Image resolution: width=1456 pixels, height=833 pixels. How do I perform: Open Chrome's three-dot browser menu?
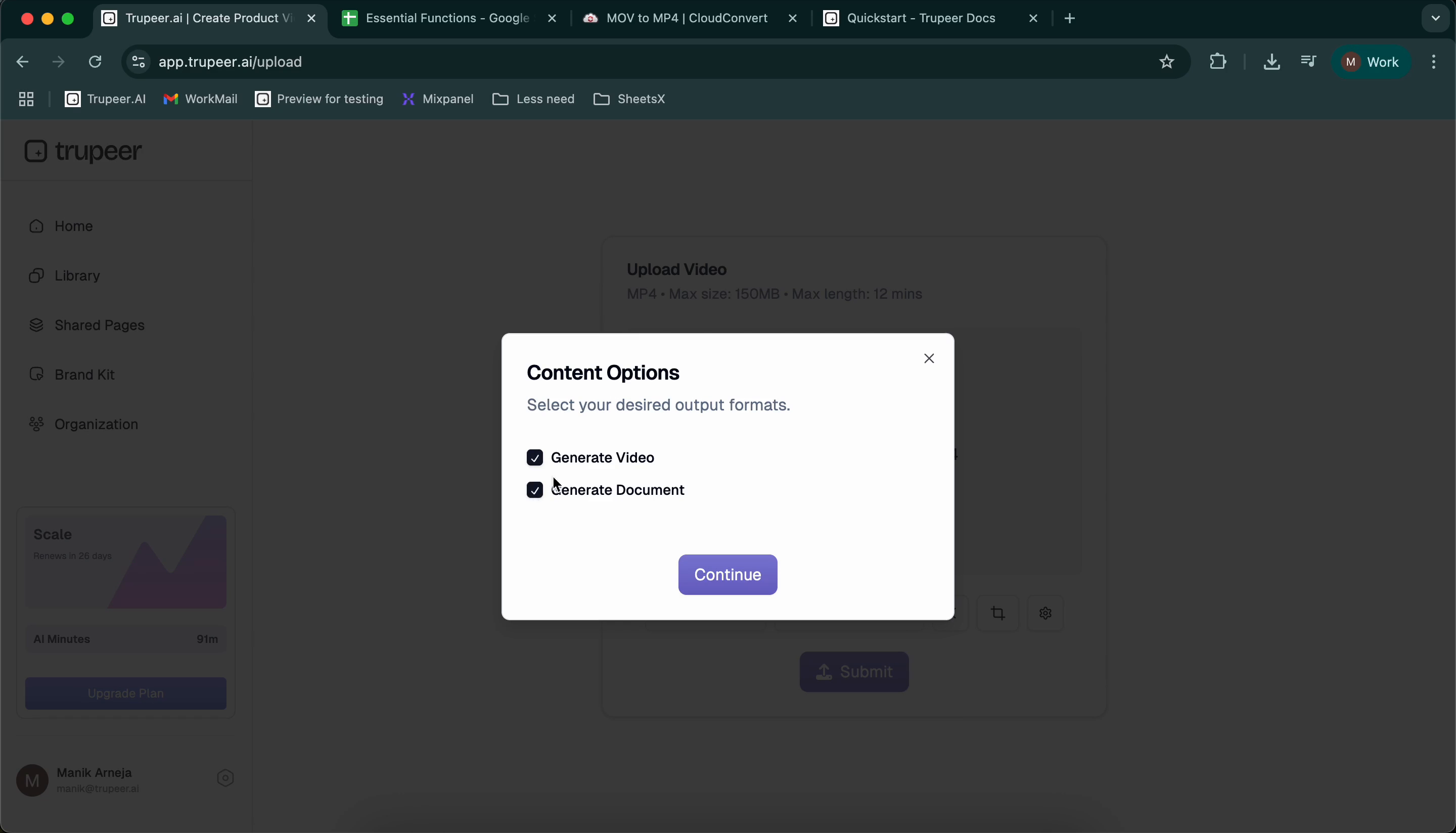pos(1435,62)
